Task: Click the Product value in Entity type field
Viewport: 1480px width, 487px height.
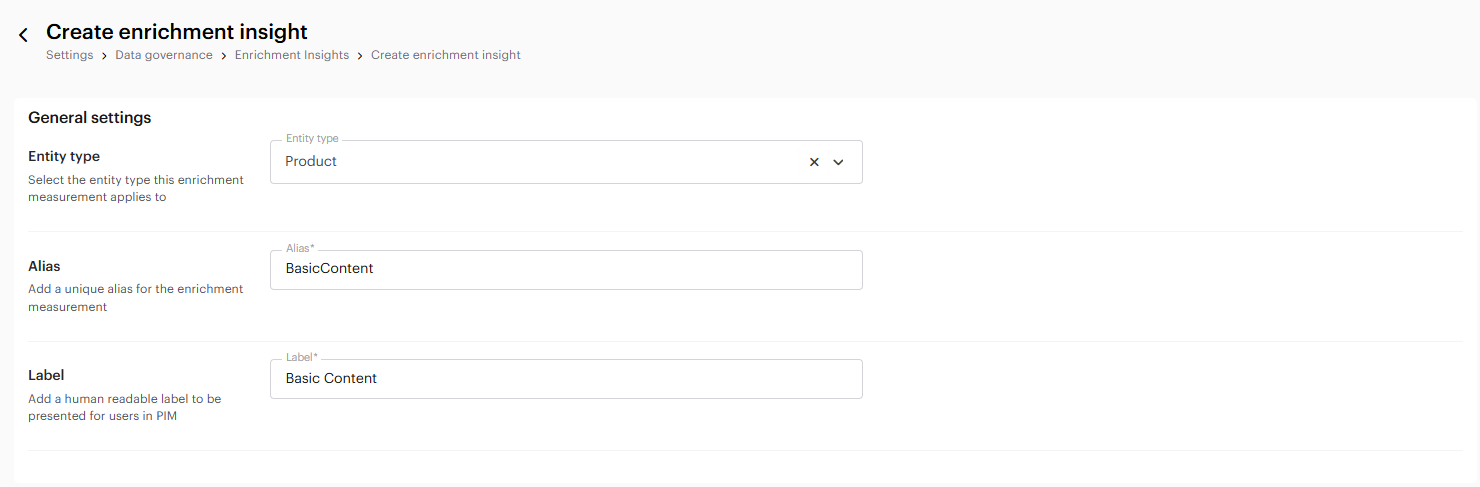Action: [x=311, y=161]
